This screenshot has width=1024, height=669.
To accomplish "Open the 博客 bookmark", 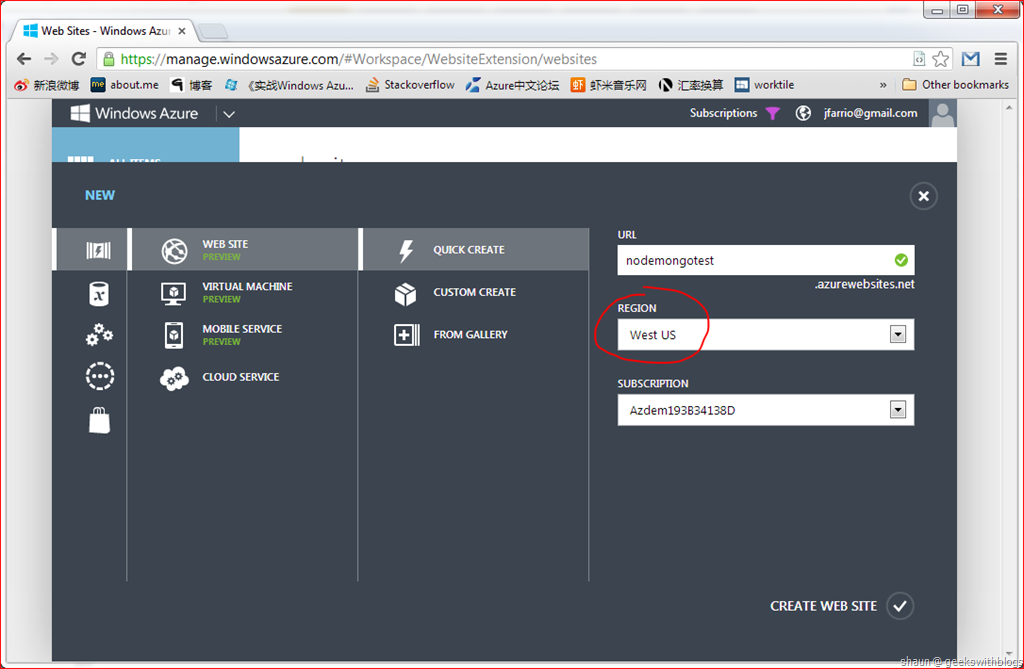I will click(x=191, y=85).
